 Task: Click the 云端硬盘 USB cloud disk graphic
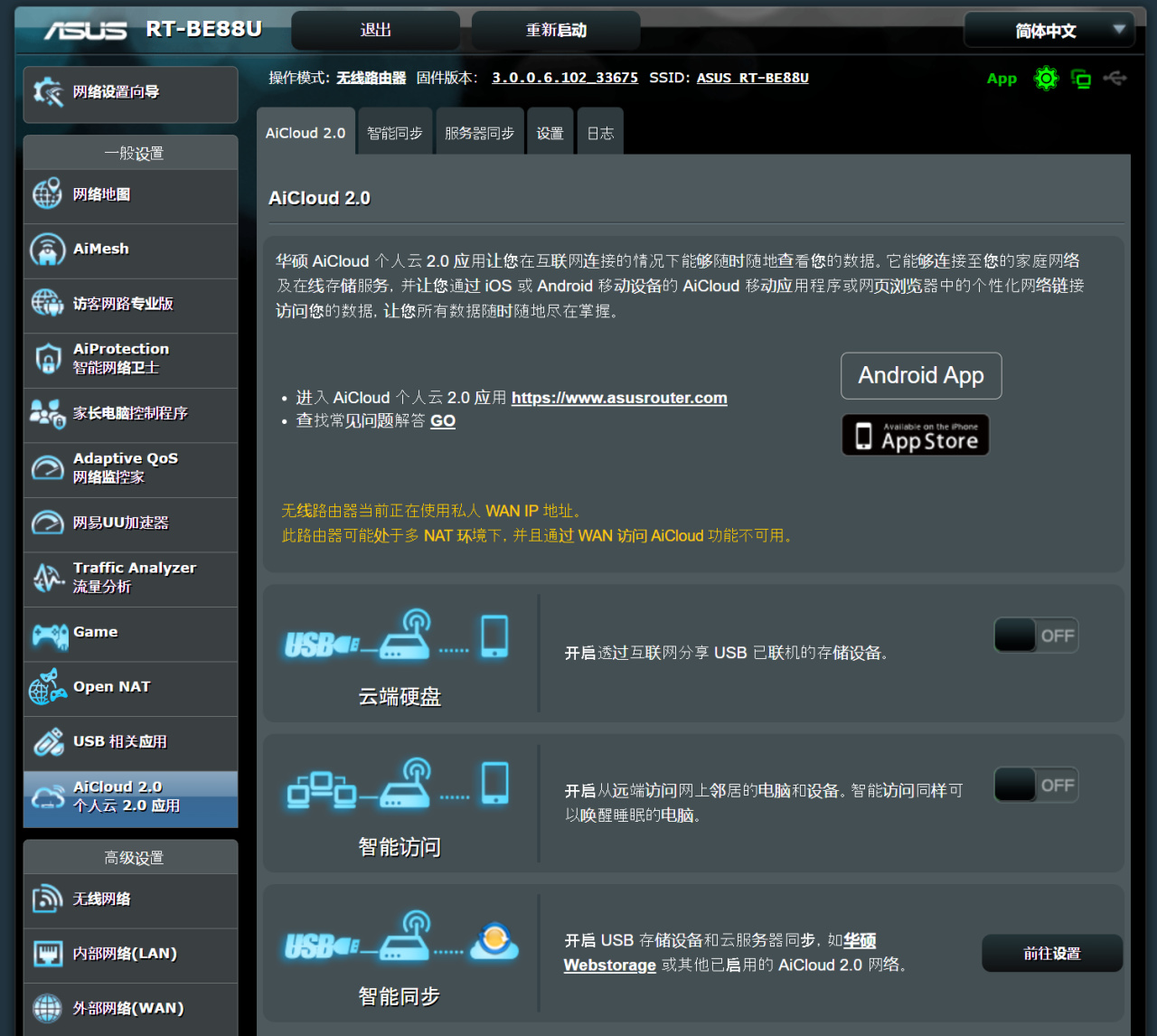tap(398, 636)
